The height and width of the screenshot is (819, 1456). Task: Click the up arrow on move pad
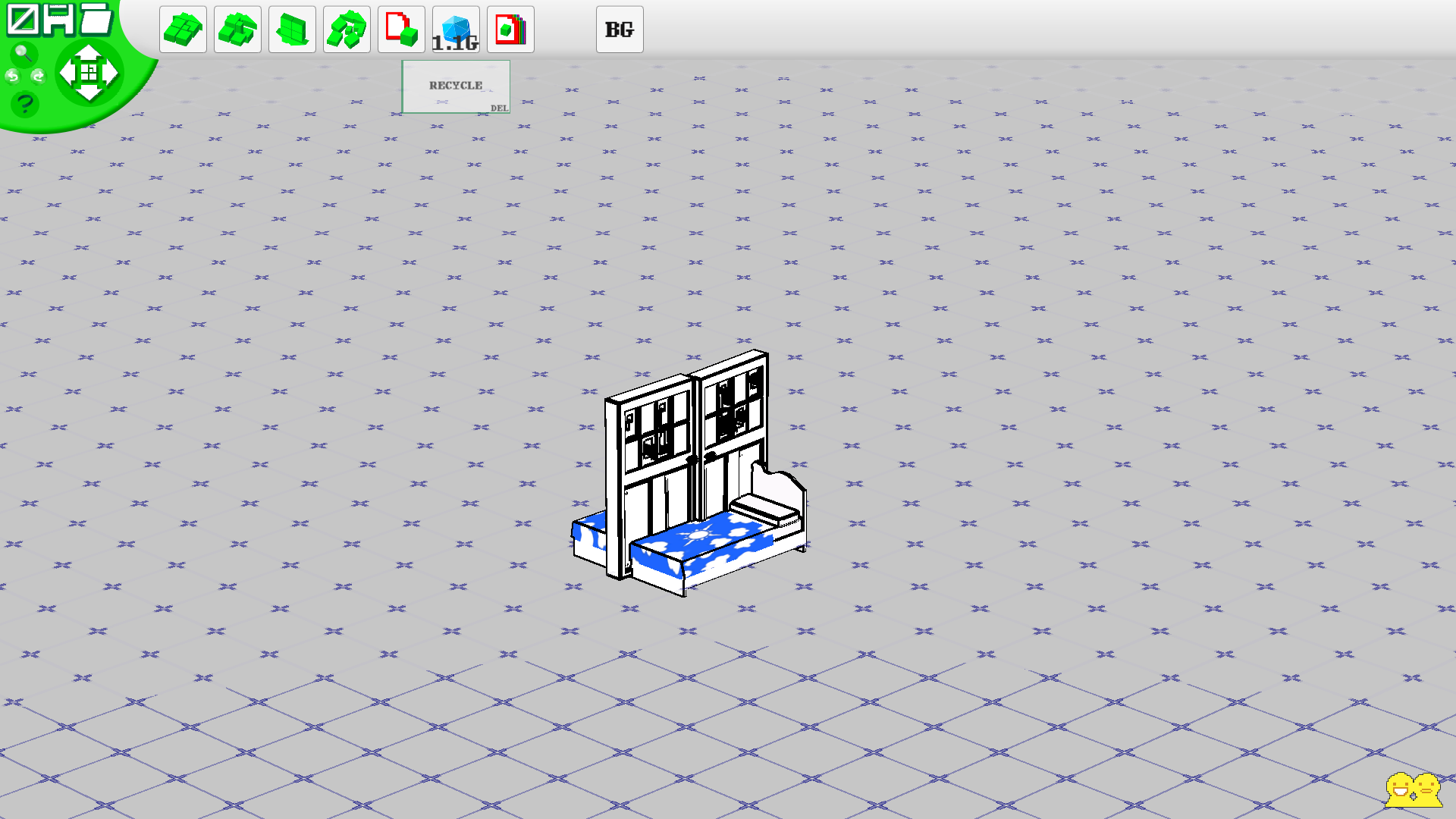point(89,53)
